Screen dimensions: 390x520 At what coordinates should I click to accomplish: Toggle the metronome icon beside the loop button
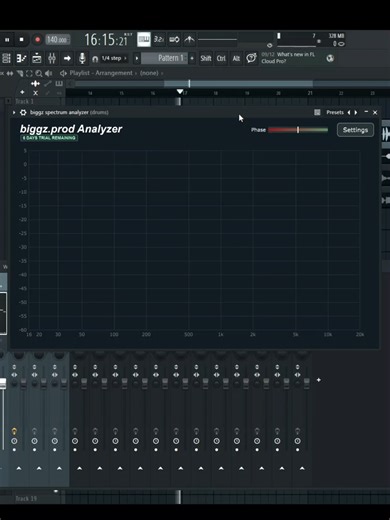pyautogui.click(x=189, y=40)
